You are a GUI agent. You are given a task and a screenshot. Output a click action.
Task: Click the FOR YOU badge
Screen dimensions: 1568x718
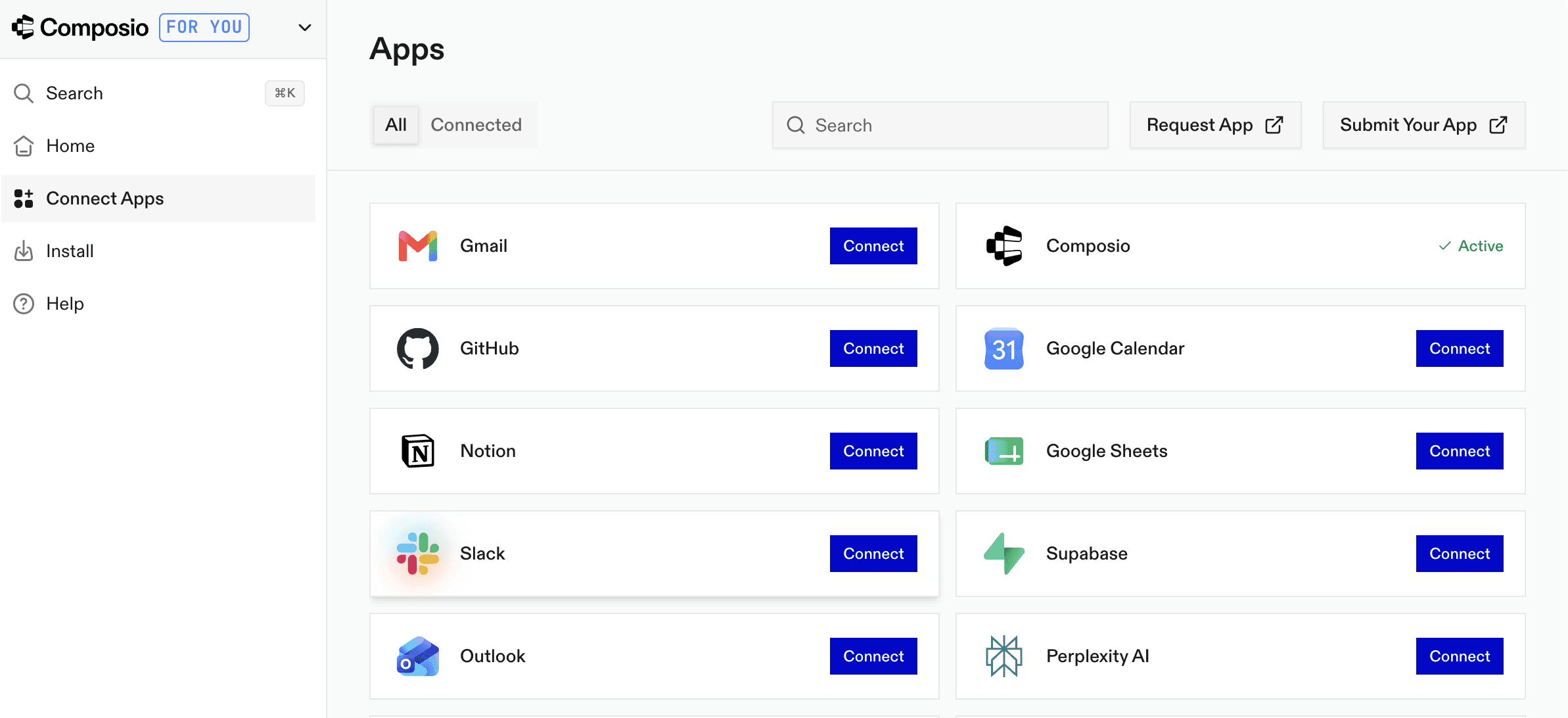tap(204, 28)
